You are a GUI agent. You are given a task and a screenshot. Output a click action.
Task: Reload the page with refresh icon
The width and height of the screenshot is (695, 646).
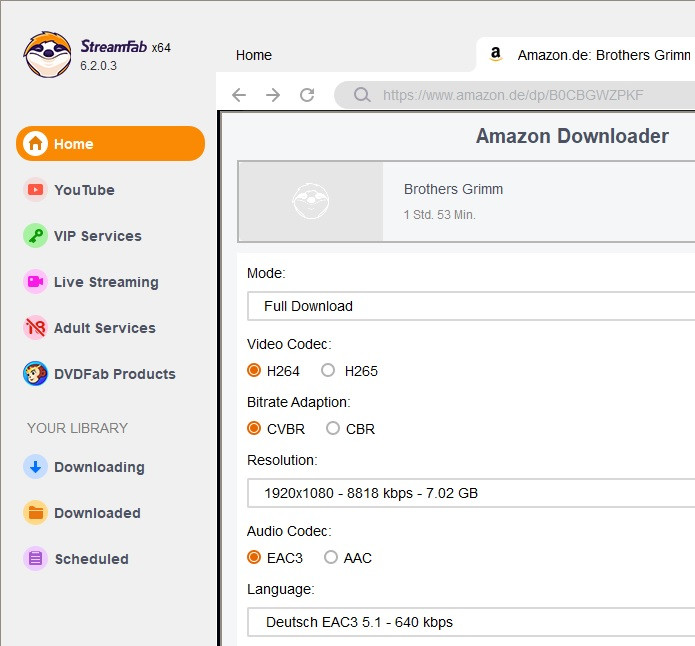307,94
